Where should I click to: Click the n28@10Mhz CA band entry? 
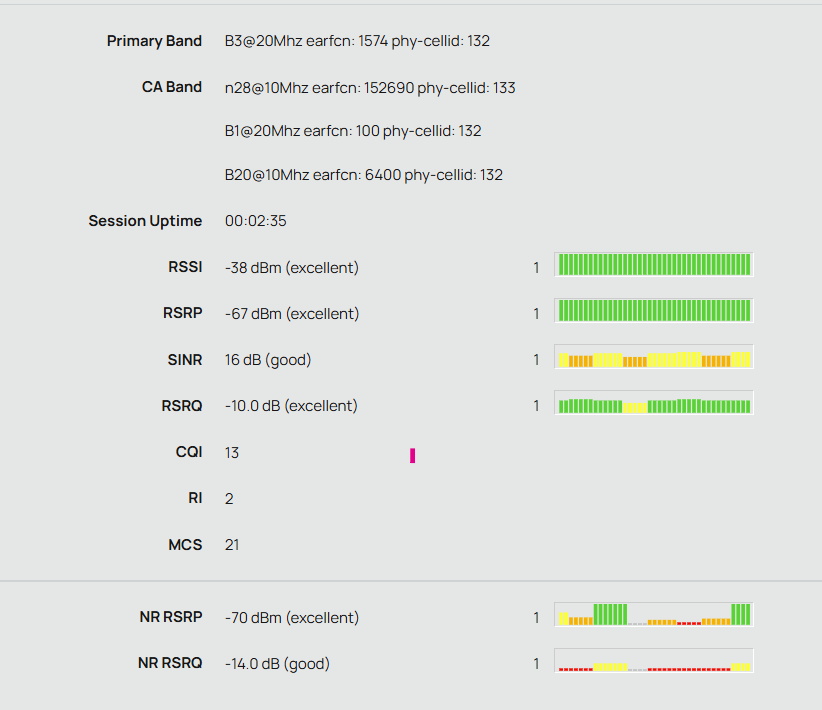(x=370, y=87)
